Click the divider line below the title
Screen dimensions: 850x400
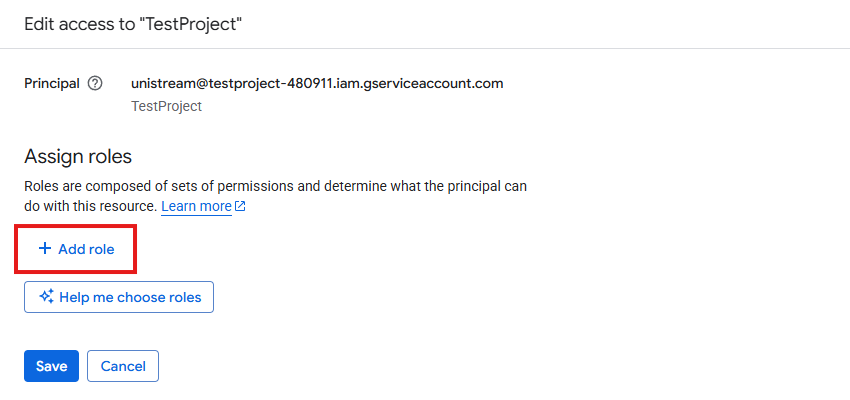pos(425,48)
